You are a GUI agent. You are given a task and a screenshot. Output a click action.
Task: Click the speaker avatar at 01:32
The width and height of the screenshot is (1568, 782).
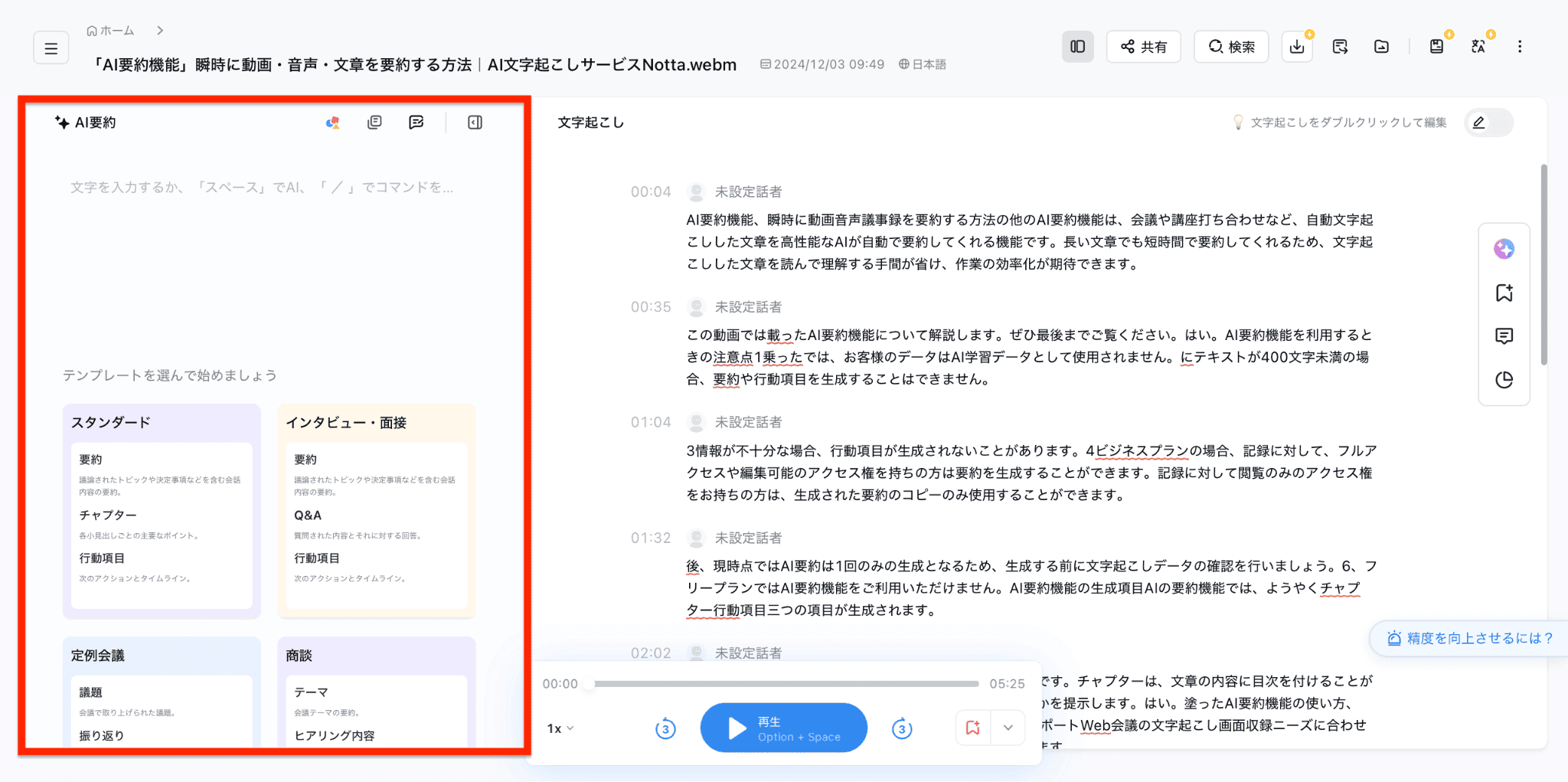point(696,538)
